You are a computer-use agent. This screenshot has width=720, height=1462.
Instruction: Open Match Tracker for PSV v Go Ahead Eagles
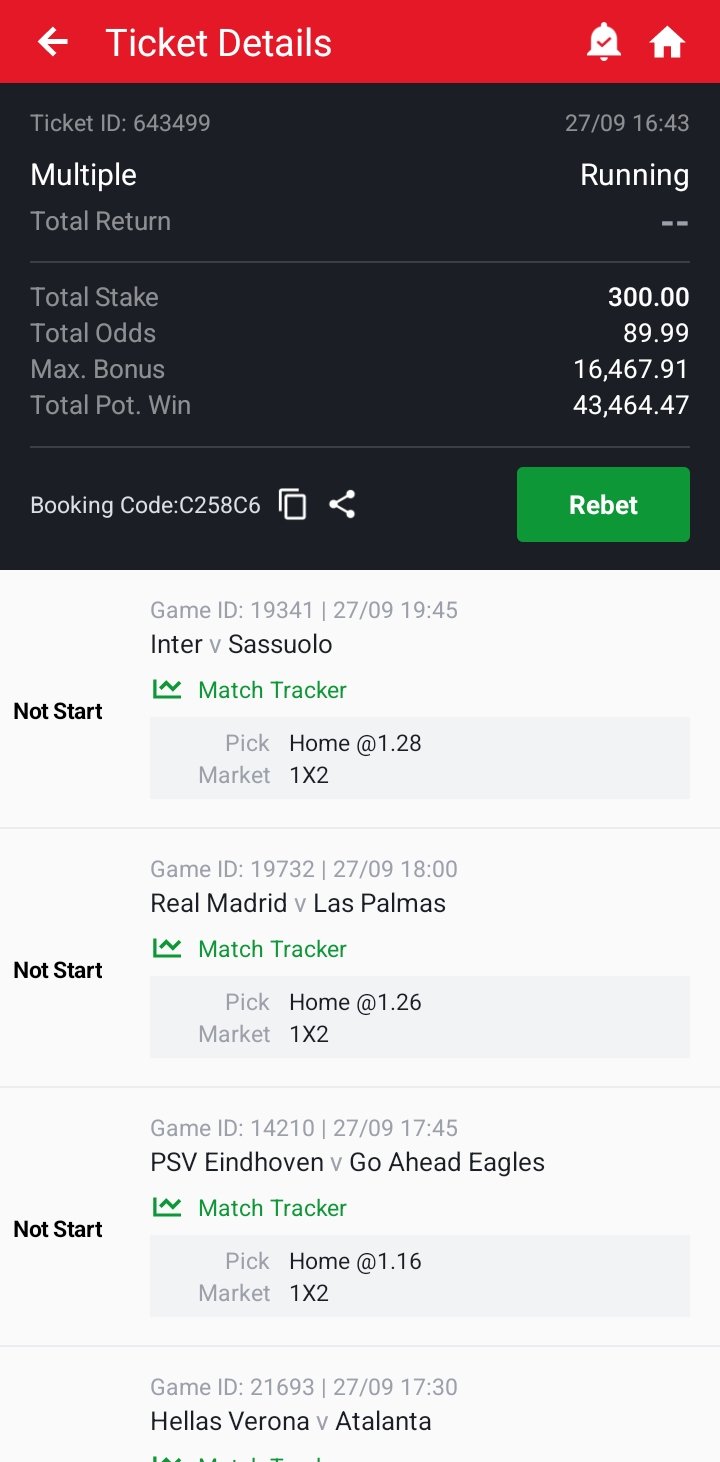click(272, 1208)
